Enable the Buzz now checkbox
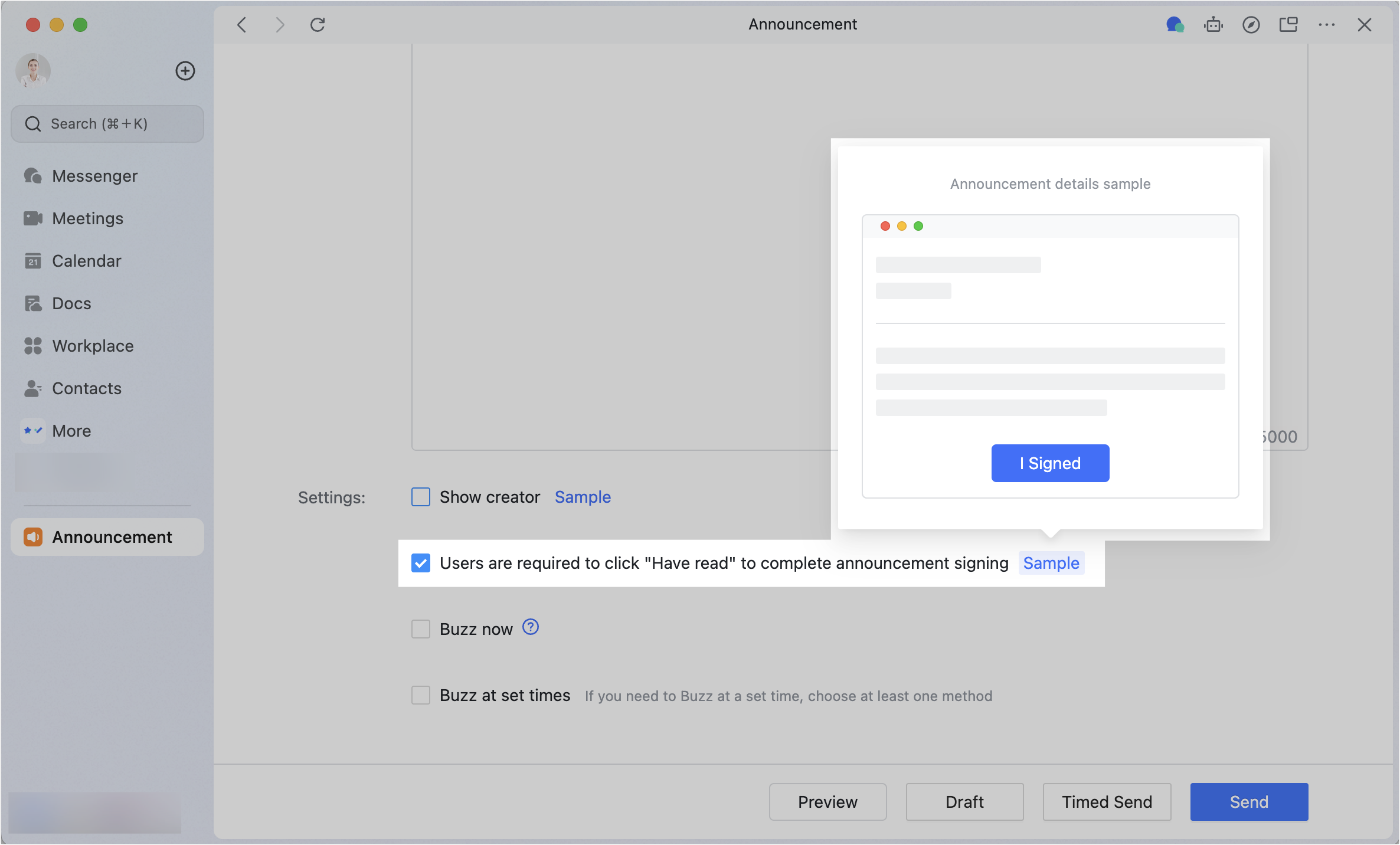This screenshot has width=1400, height=845. coord(421,629)
